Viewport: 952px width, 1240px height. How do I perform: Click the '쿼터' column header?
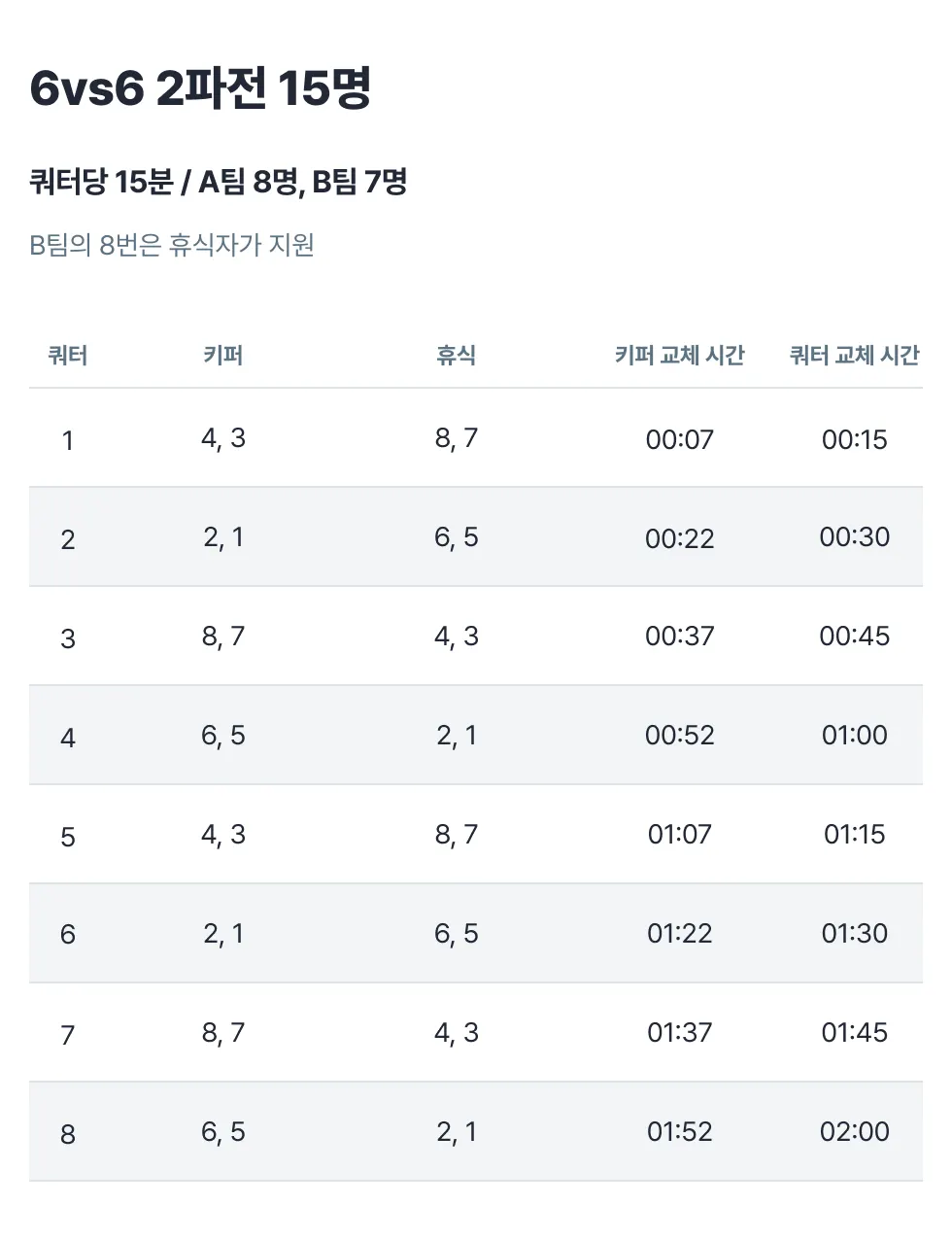[x=68, y=356]
